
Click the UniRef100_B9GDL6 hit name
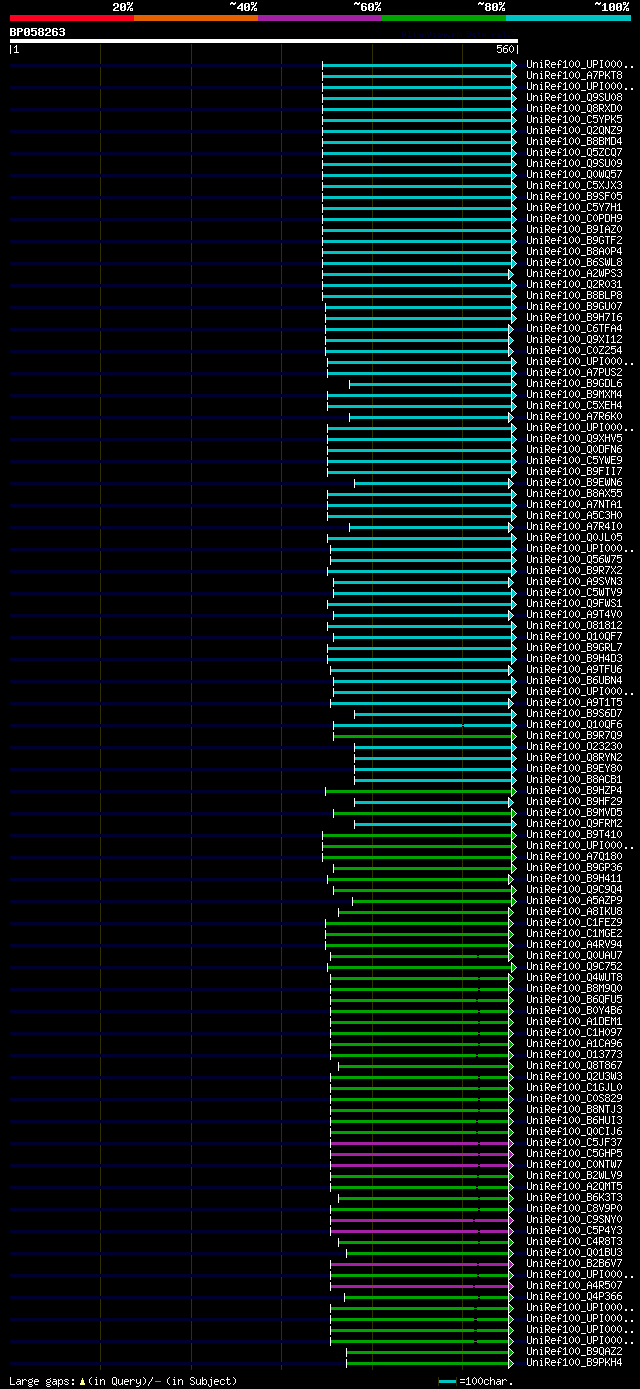tap(574, 383)
